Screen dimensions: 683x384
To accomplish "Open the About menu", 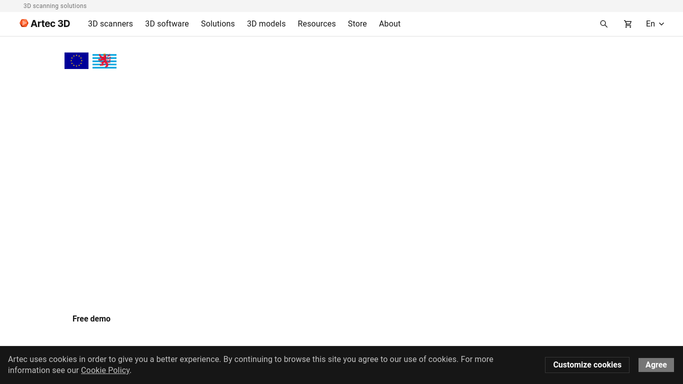I will 389,24.
